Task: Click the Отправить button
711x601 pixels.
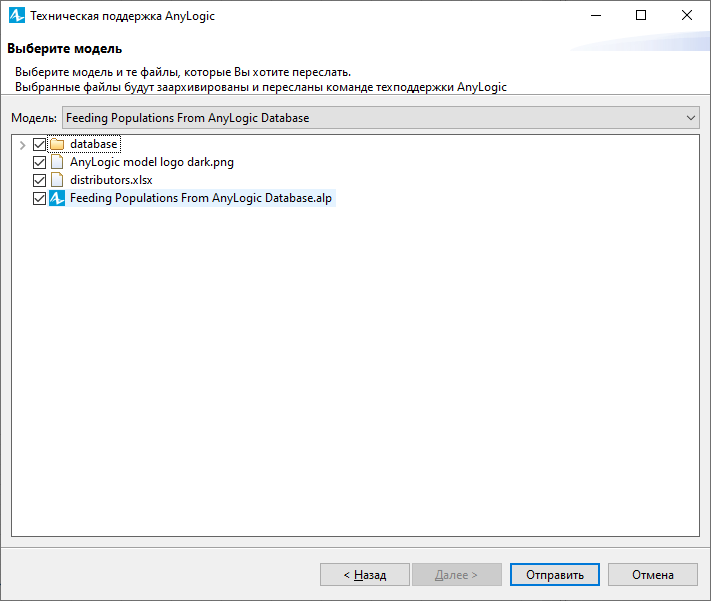Action: (x=555, y=575)
